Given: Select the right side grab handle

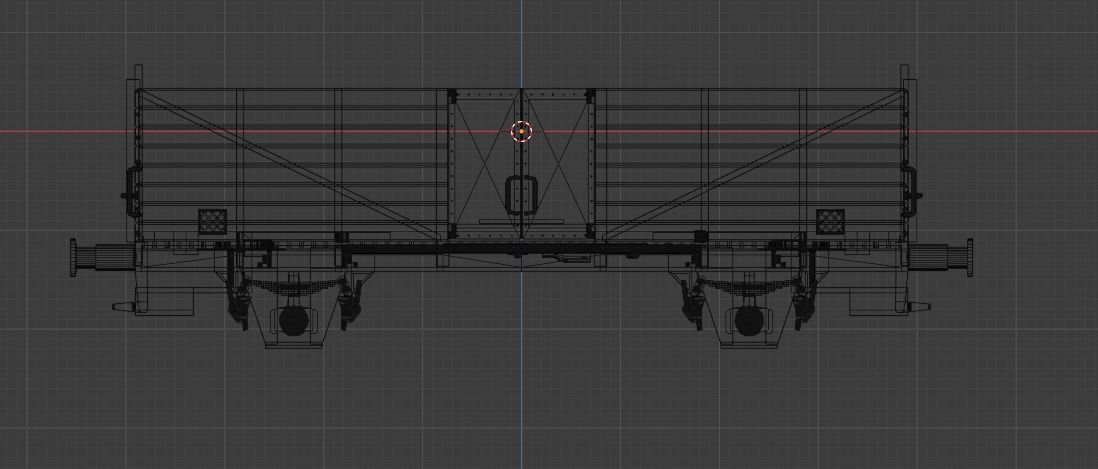Looking at the screenshot, I should coord(912,190).
